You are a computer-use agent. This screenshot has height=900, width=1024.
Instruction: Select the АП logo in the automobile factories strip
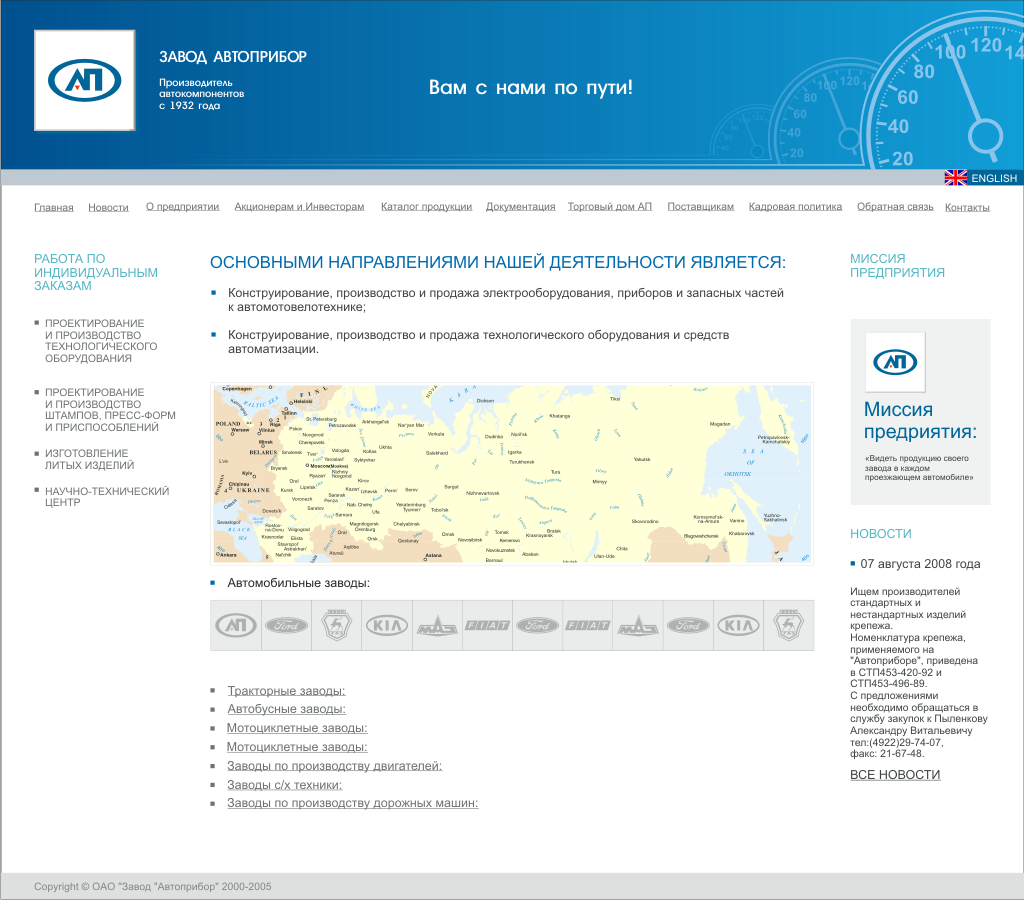pyautogui.click(x=235, y=624)
